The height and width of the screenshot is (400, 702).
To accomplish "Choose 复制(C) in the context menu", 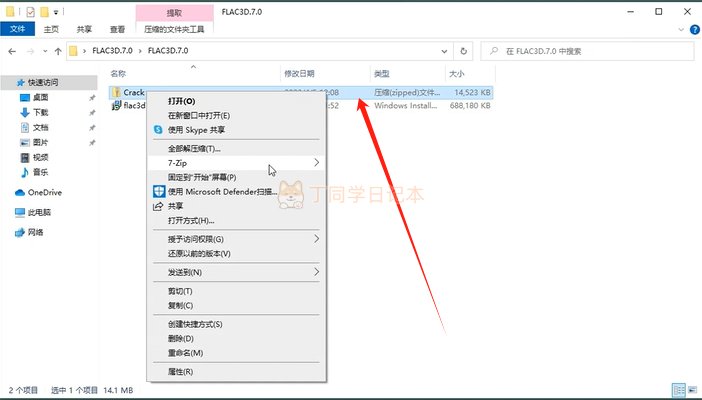I will 236,305.
